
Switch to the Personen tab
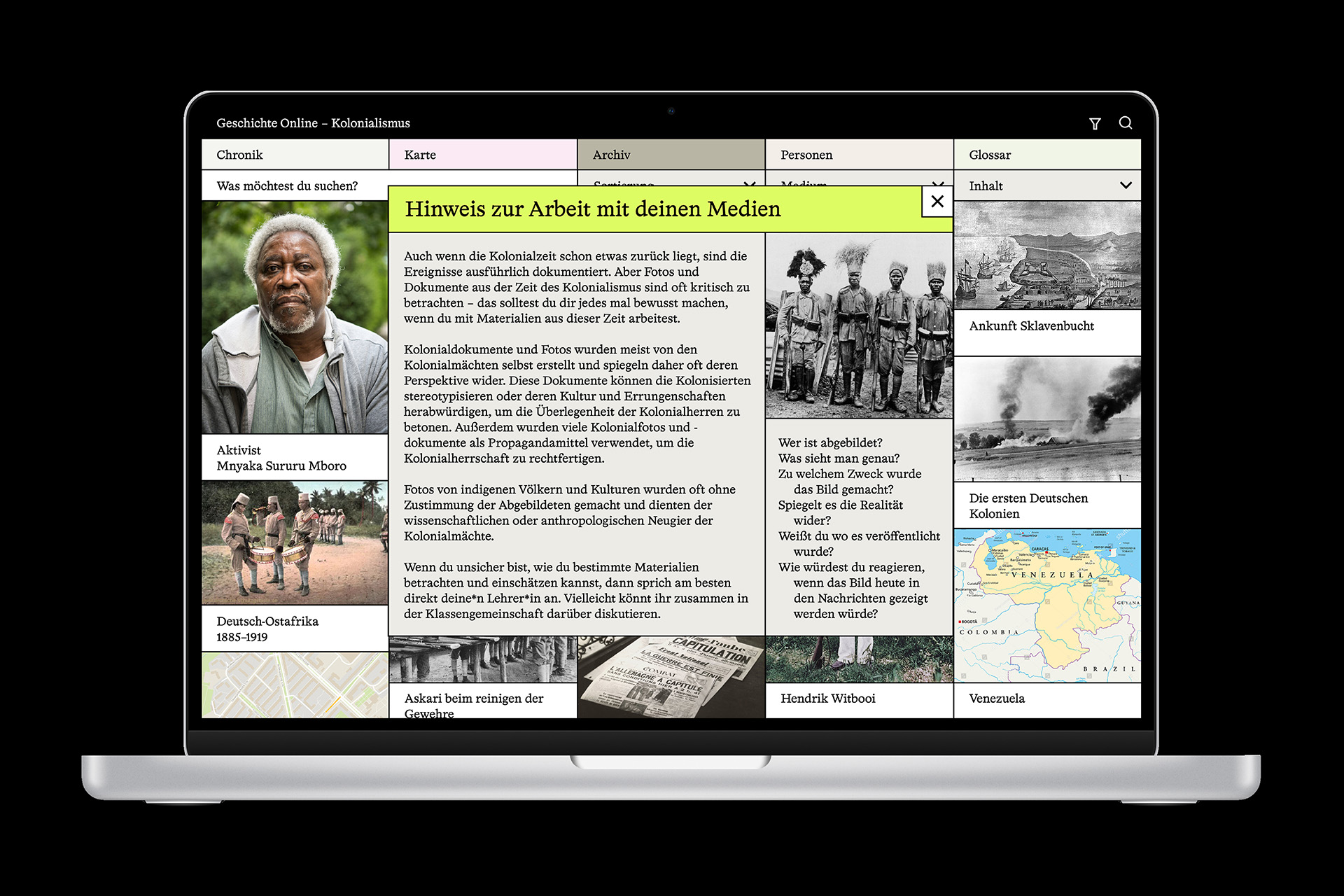click(860, 155)
